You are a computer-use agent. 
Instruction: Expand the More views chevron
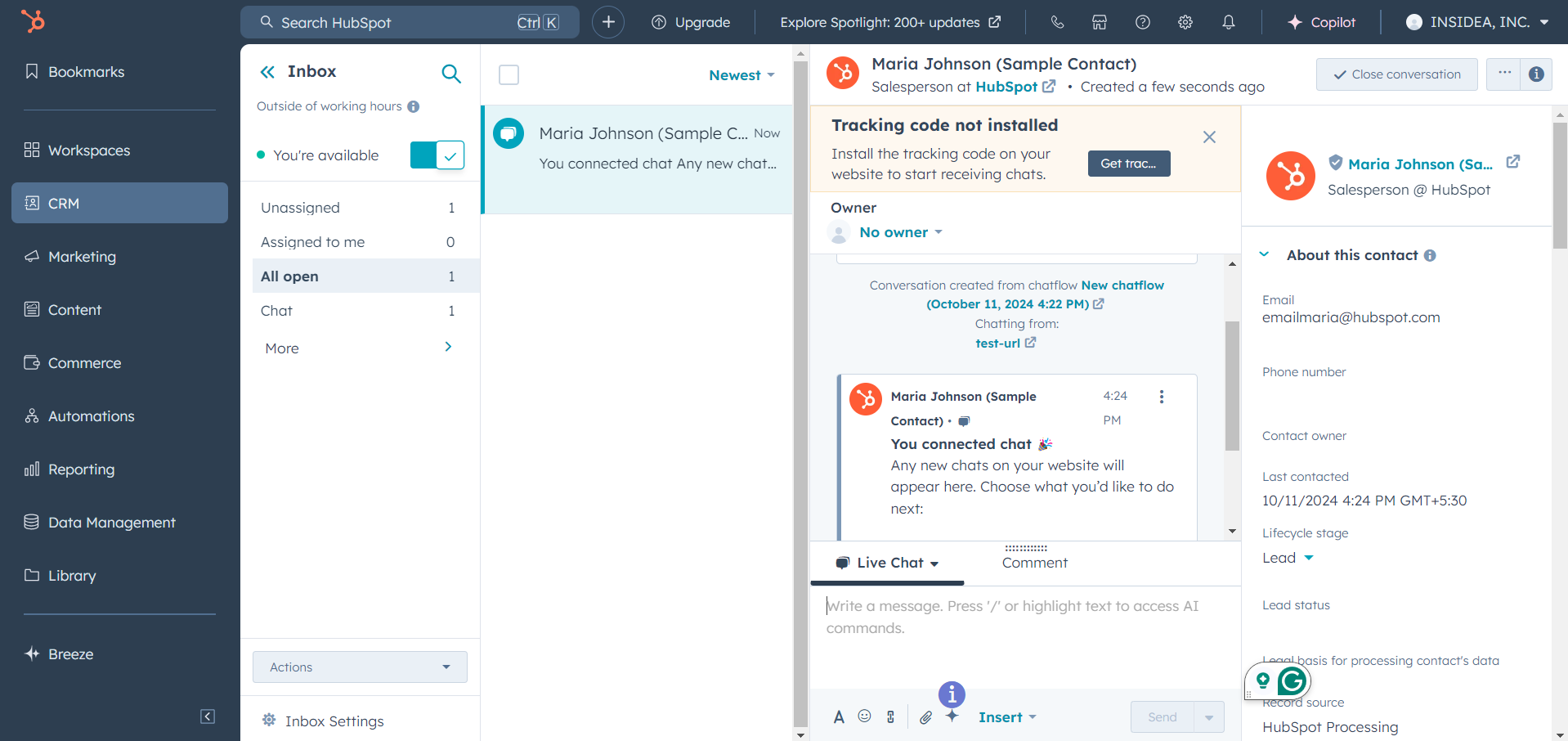pyautogui.click(x=448, y=347)
